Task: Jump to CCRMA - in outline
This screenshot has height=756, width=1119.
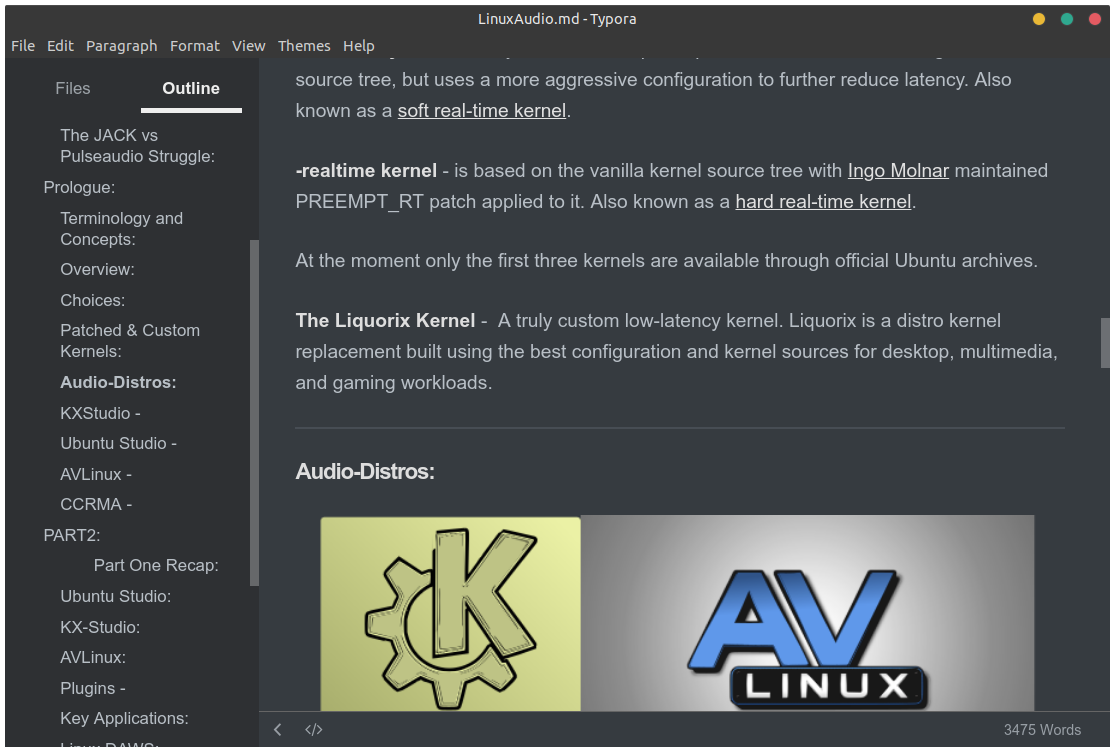Action: click(96, 505)
